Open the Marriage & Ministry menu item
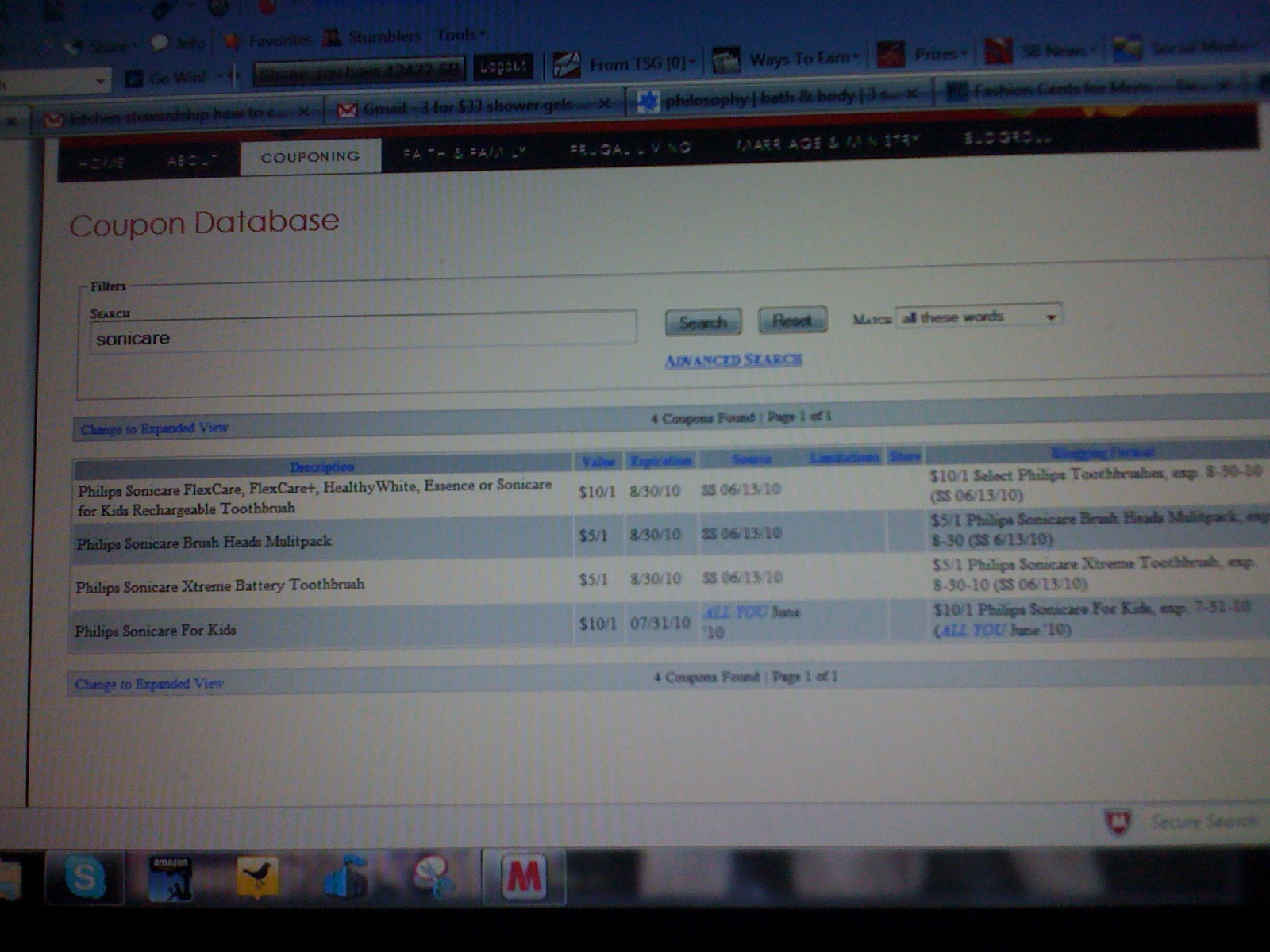The image size is (1270, 952). 827,143
